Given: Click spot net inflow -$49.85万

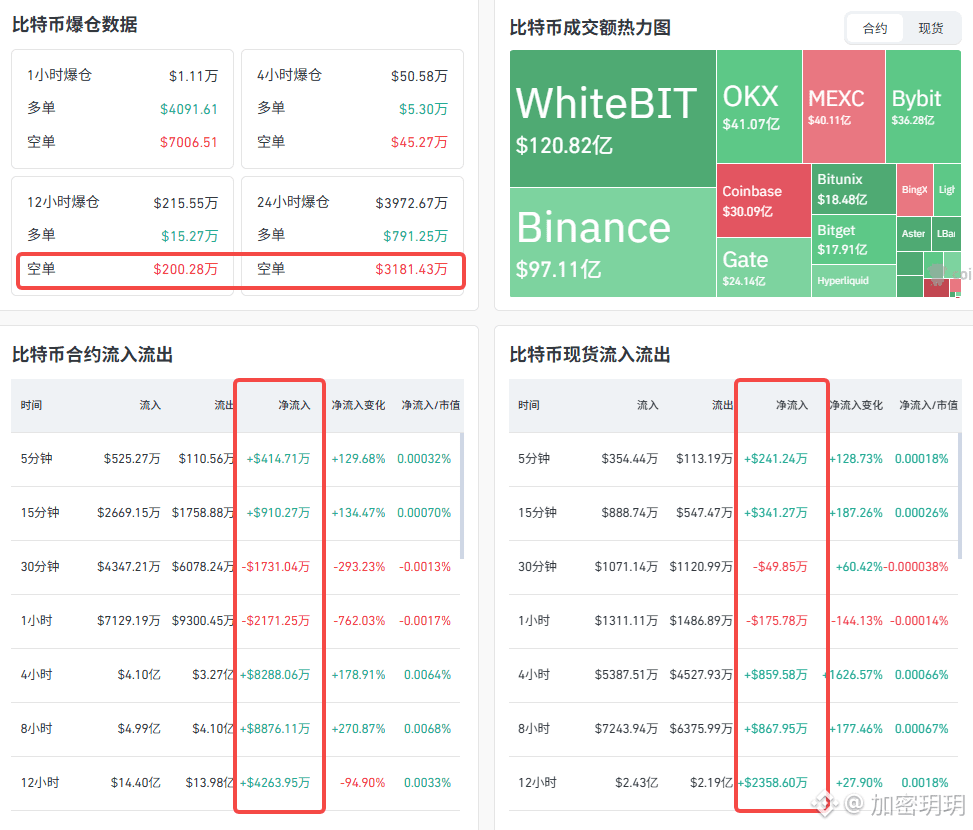Looking at the screenshot, I should [780, 567].
